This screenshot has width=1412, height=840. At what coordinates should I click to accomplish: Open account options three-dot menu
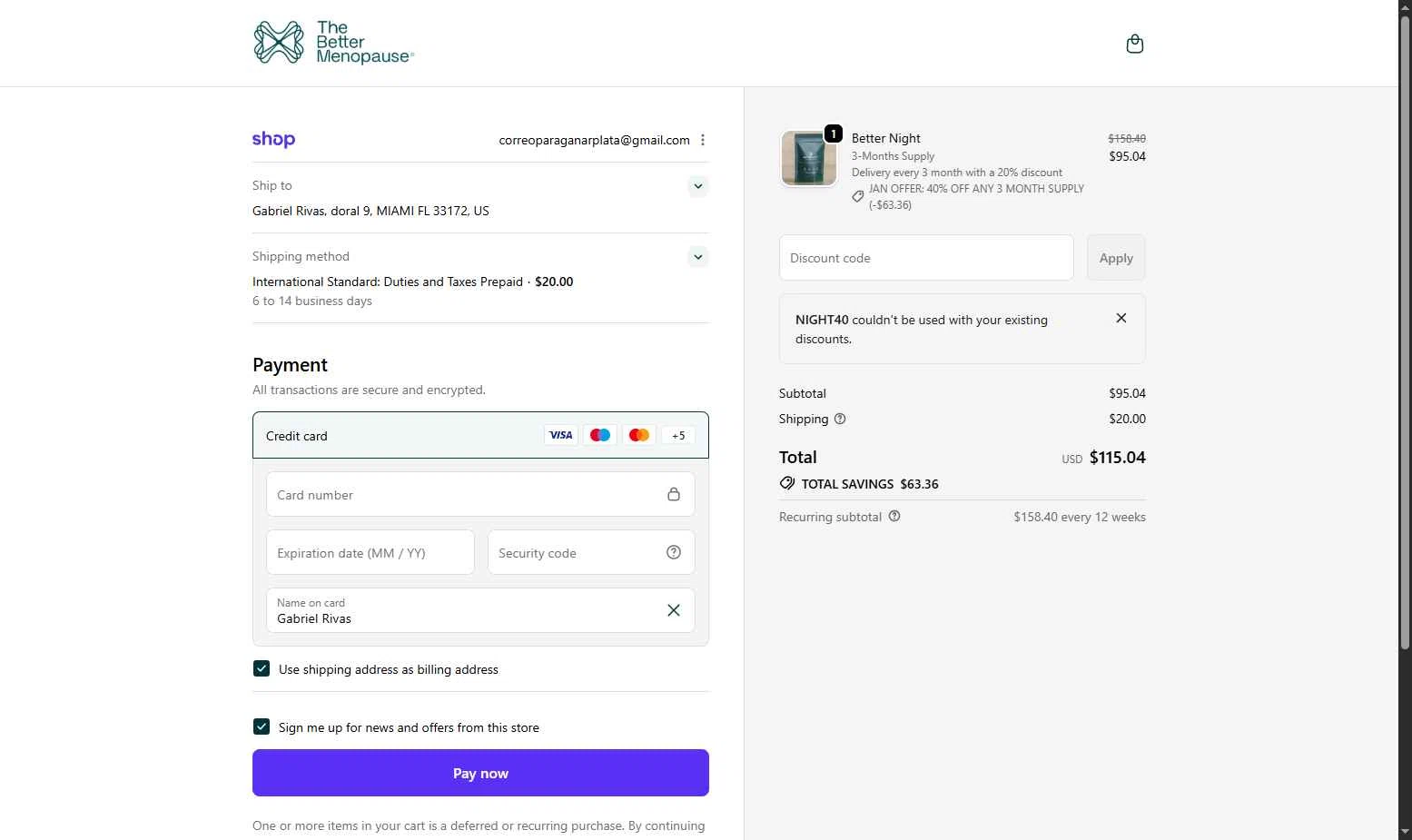tap(703, 140)
